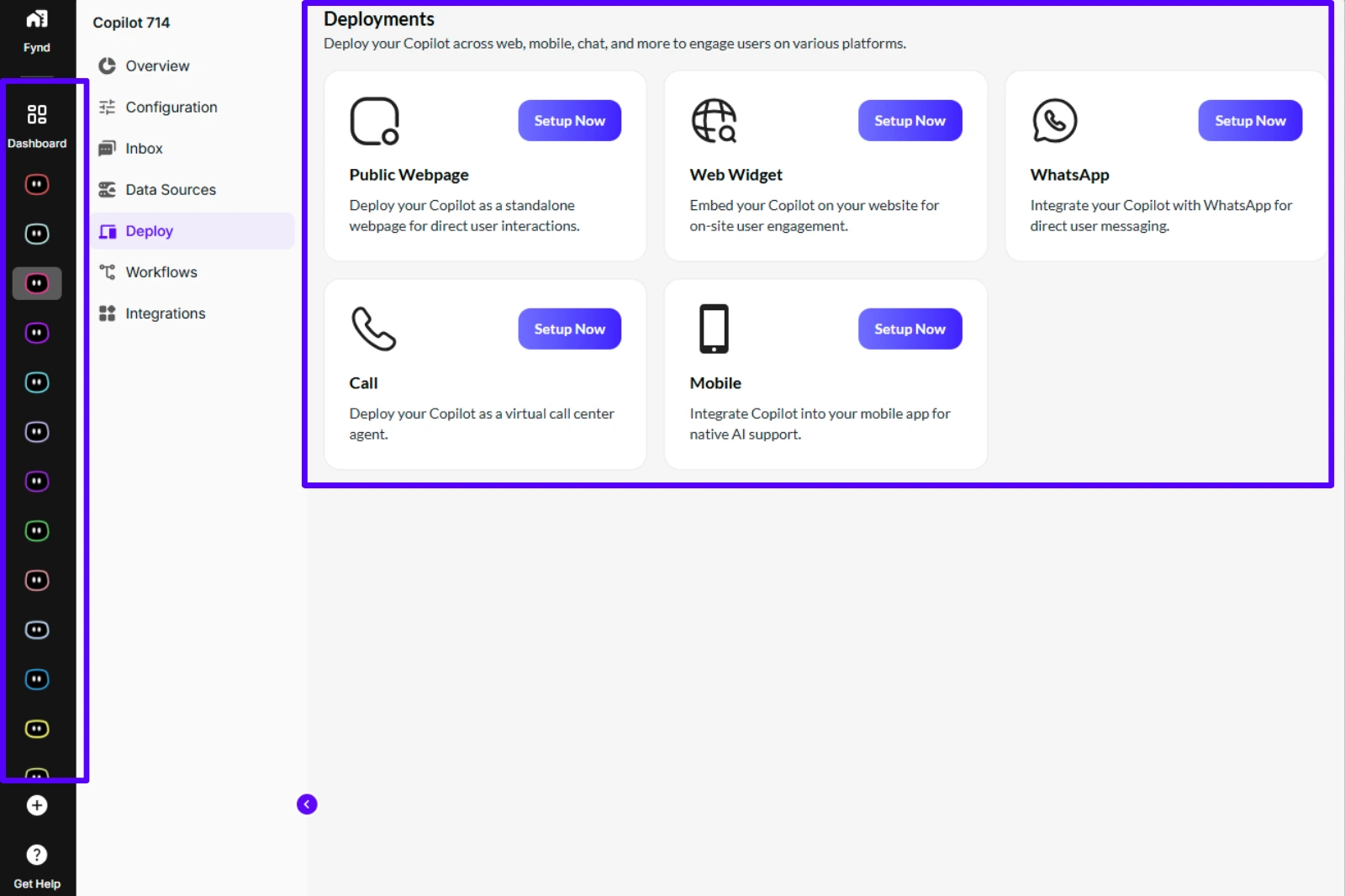
Task: Click the Fynd logo at top left
Action: 35,18
